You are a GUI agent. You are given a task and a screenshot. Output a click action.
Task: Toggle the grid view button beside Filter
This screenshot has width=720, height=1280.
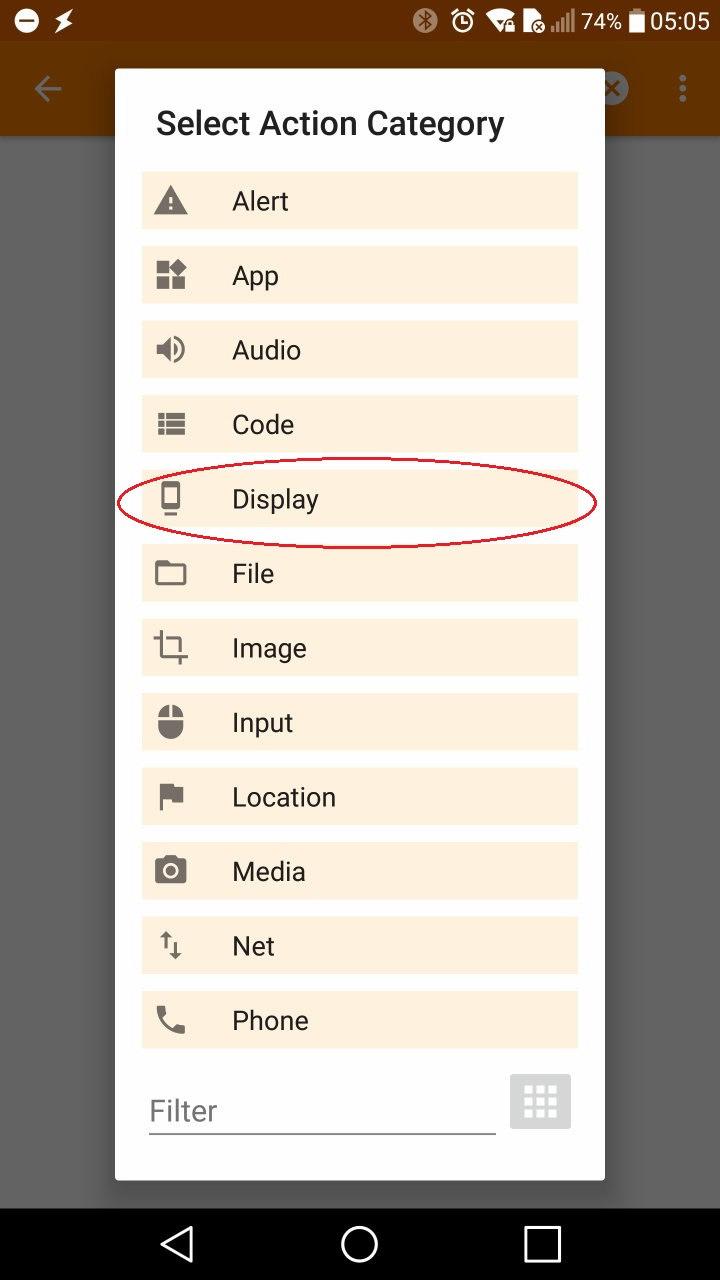[540, 1101]
